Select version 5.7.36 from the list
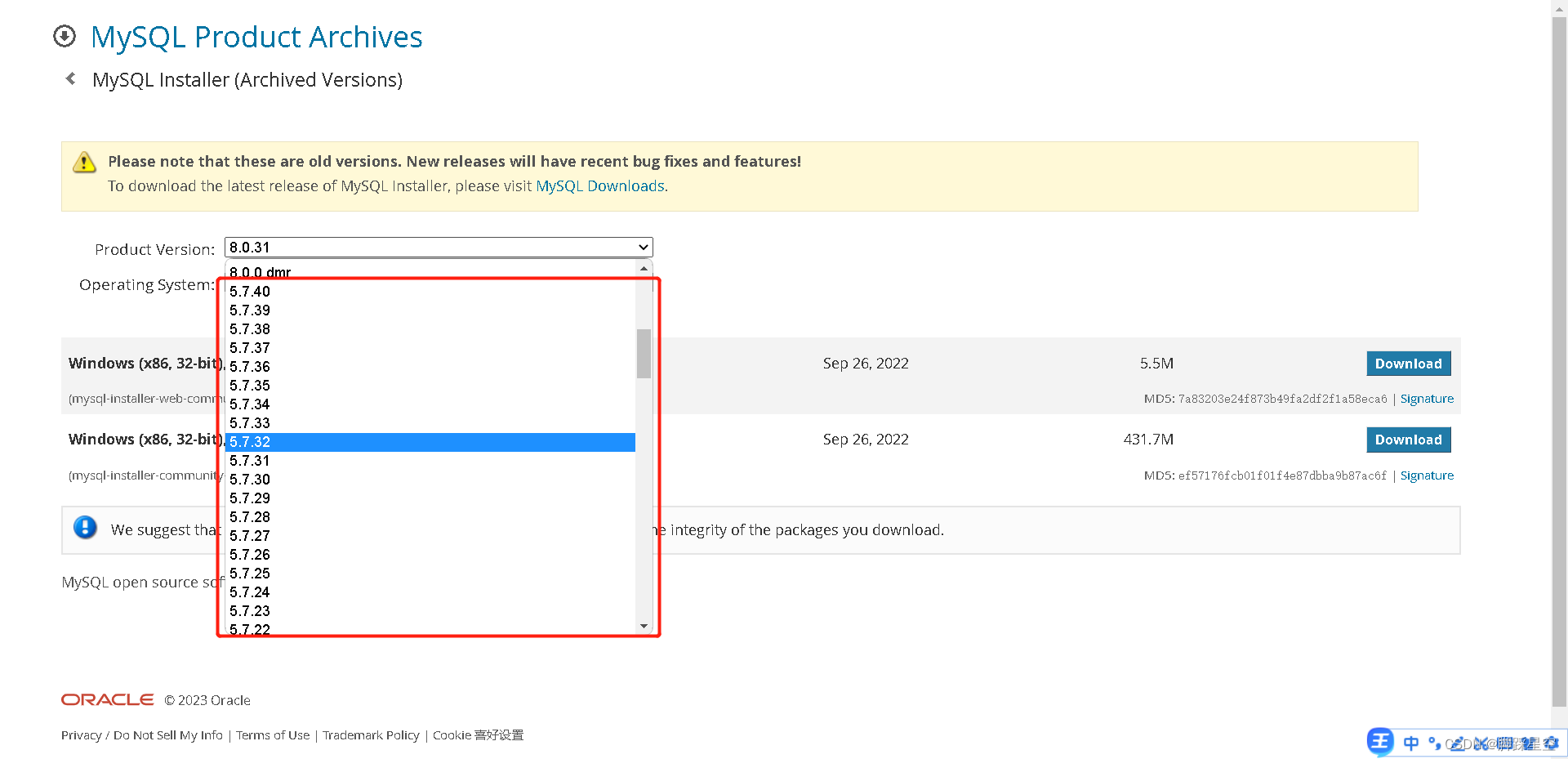Screen dimensions: 1568x759 [x=430, y=367]
